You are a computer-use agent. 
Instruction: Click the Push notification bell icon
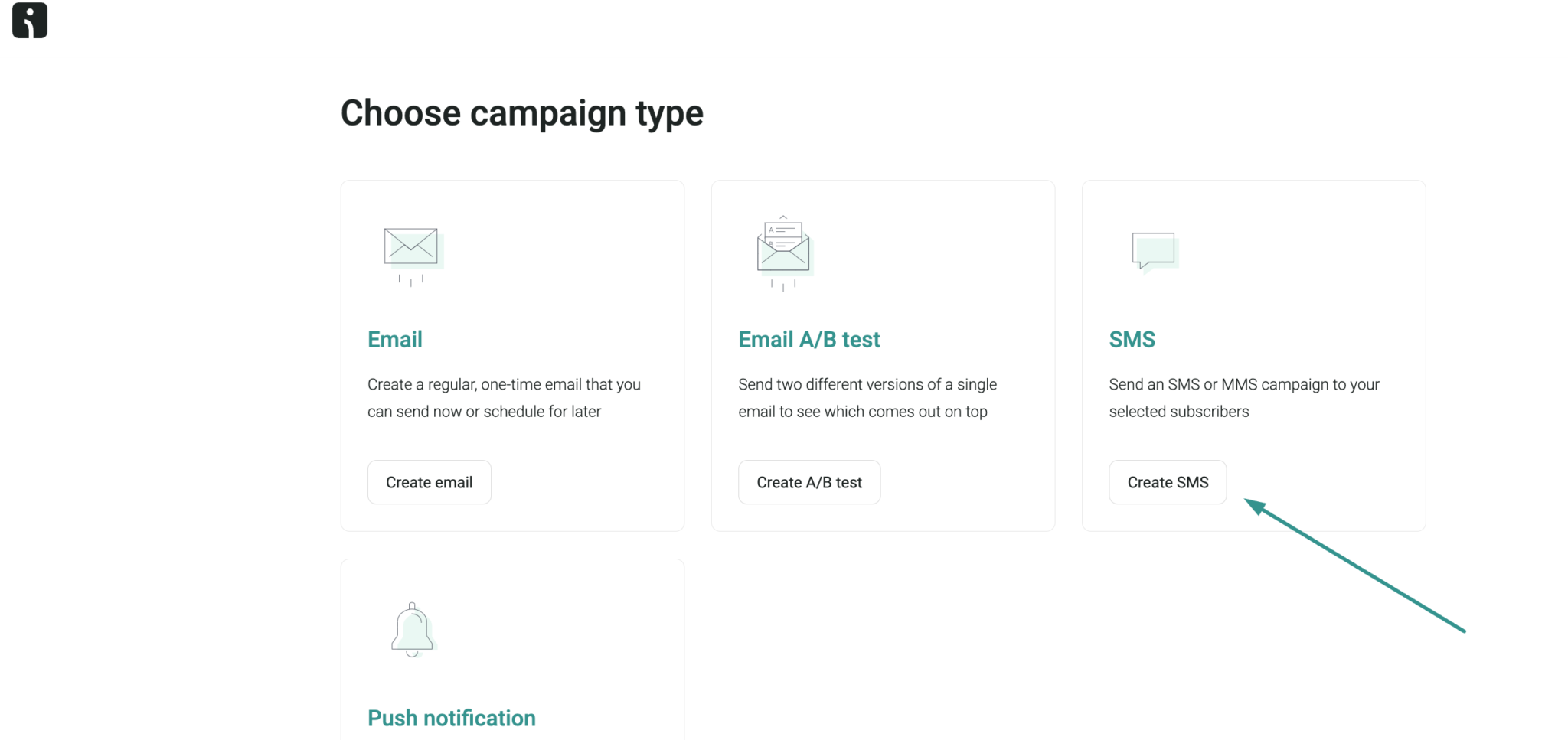click(x=413, y=630)
